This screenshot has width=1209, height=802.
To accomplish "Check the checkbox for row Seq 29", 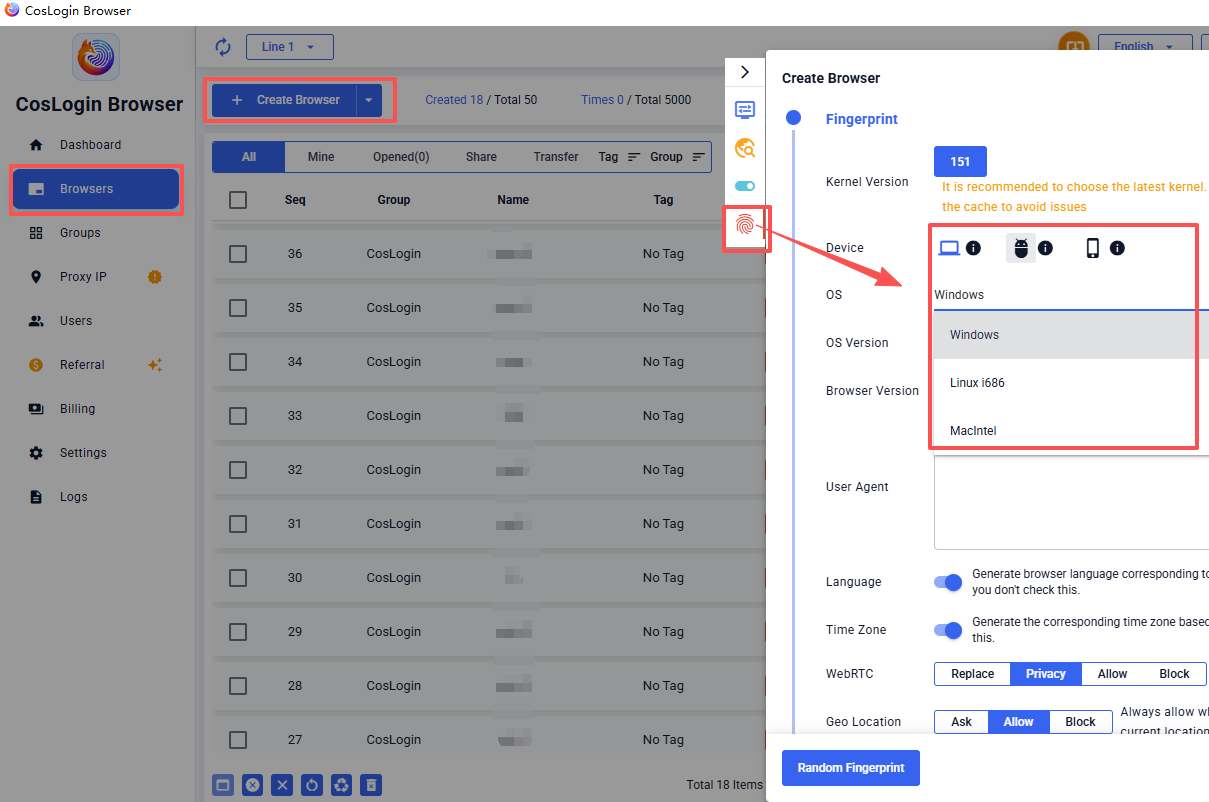I will tap(238, 632).
